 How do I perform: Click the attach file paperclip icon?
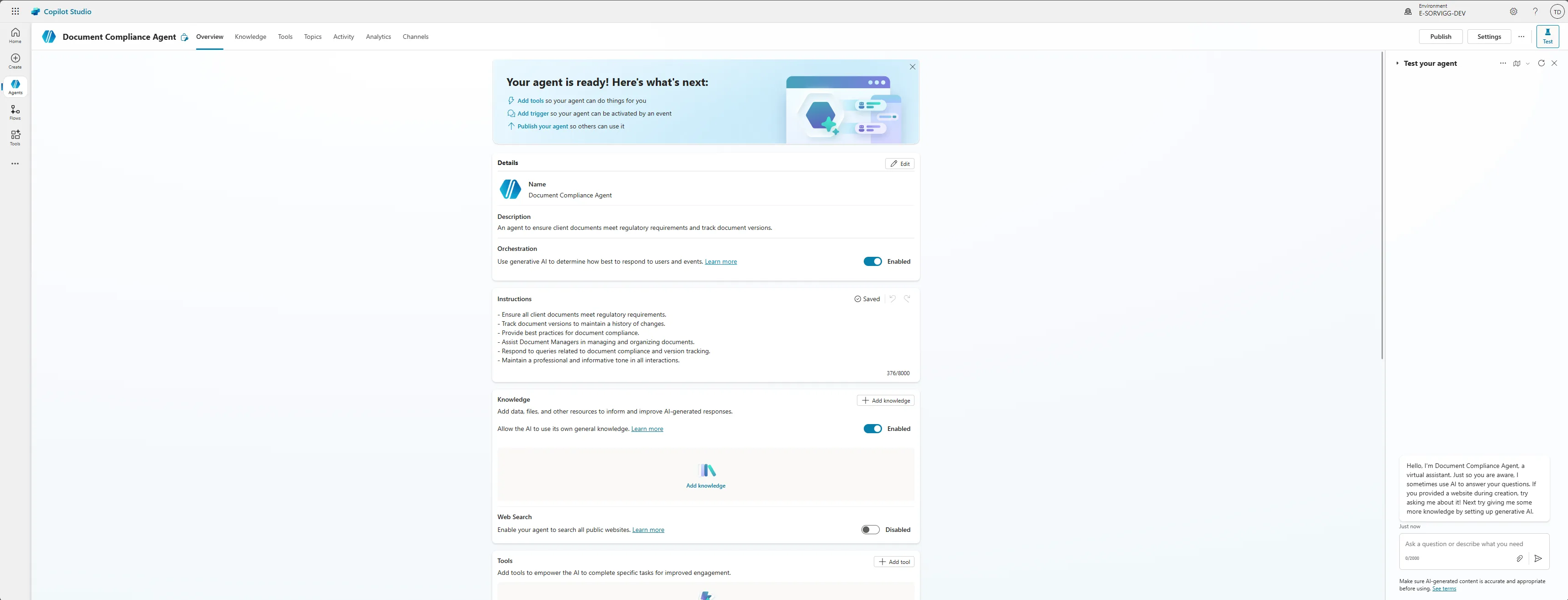1519,558
